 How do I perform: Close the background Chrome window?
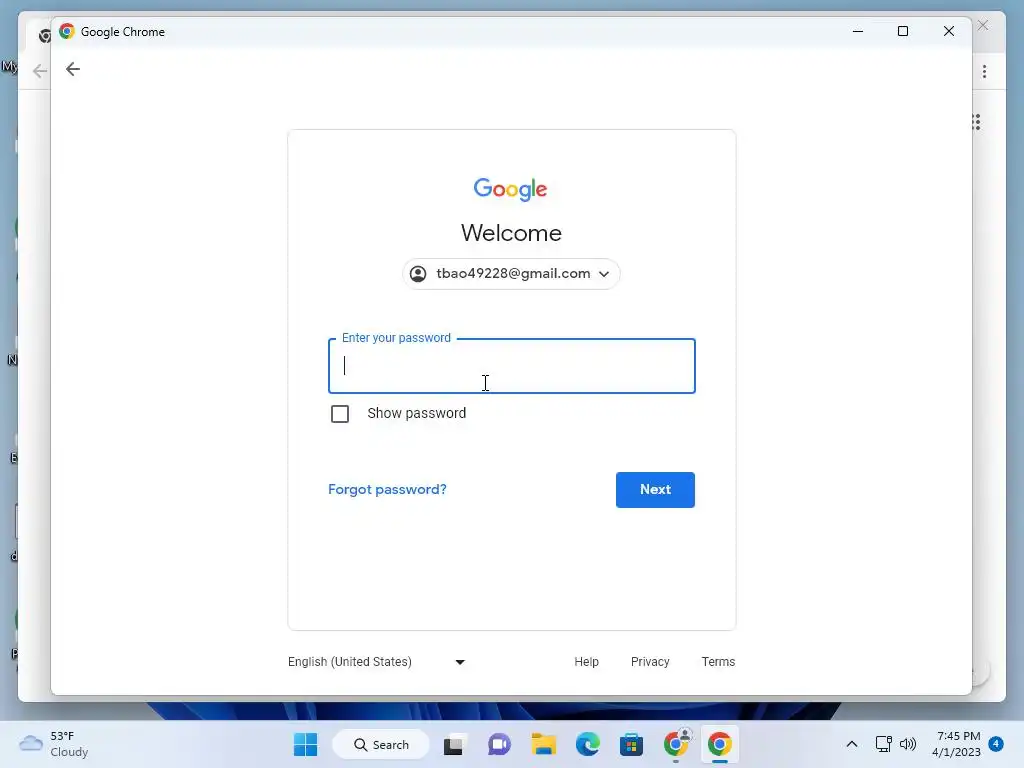click(x=983, y=25)
